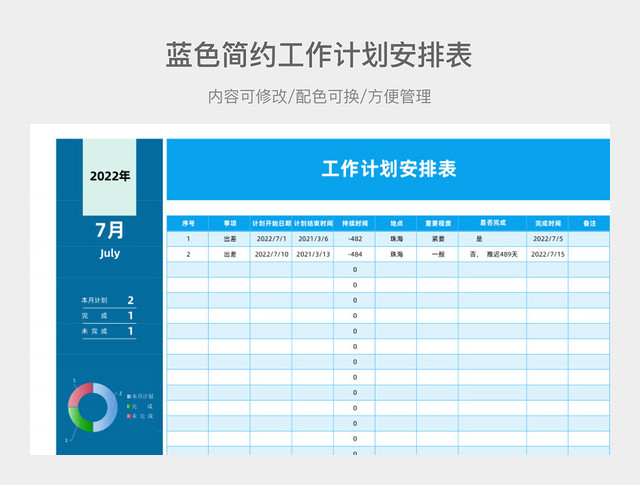Click the 否, 推迟489天 status cell
The height and width of the screenshot is (485, 640).
(493, 254)
